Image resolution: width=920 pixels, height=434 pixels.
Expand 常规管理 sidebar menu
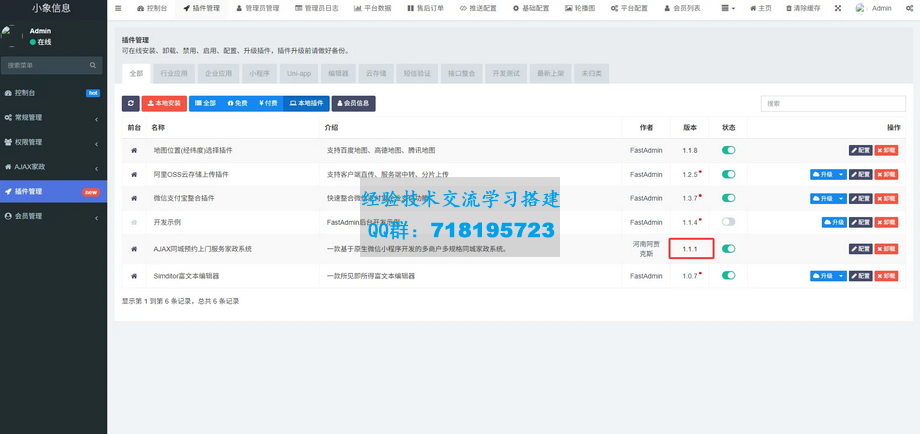pos(53,118)
